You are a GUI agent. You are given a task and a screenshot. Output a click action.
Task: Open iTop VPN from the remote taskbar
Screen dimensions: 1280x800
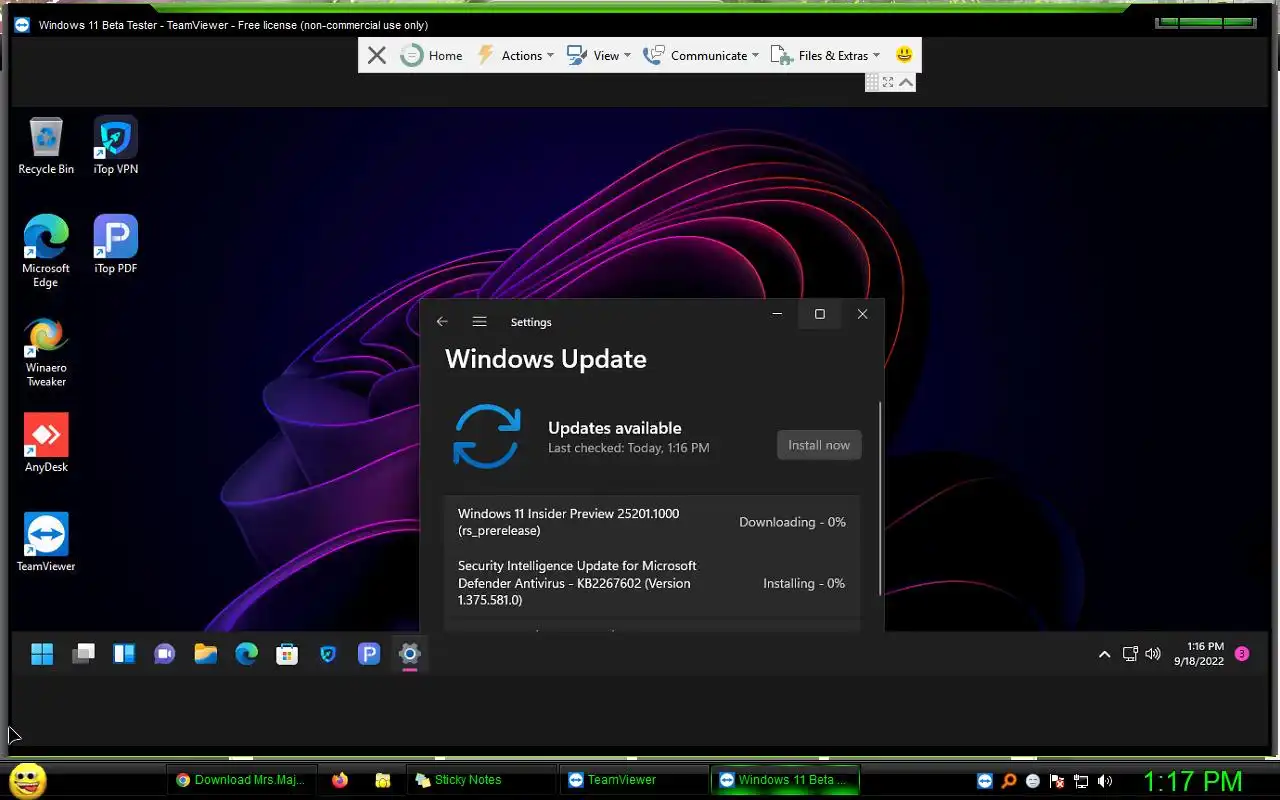pos(328,654)
